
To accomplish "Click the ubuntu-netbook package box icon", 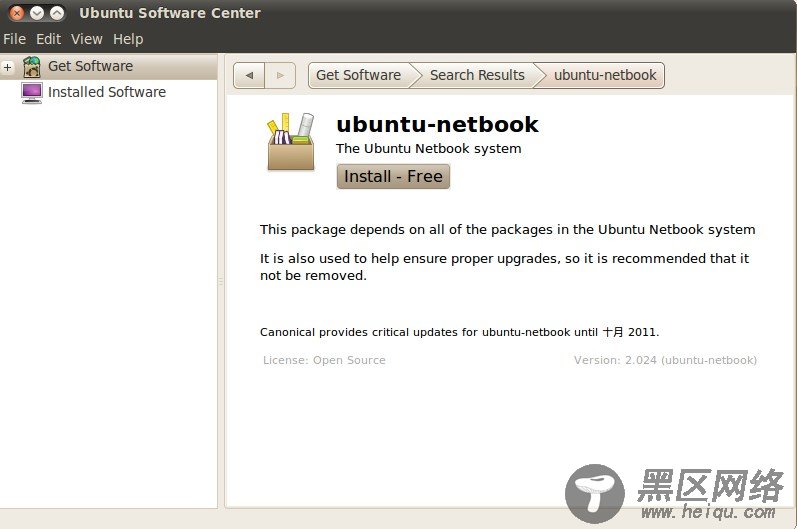I will [291, 142].
